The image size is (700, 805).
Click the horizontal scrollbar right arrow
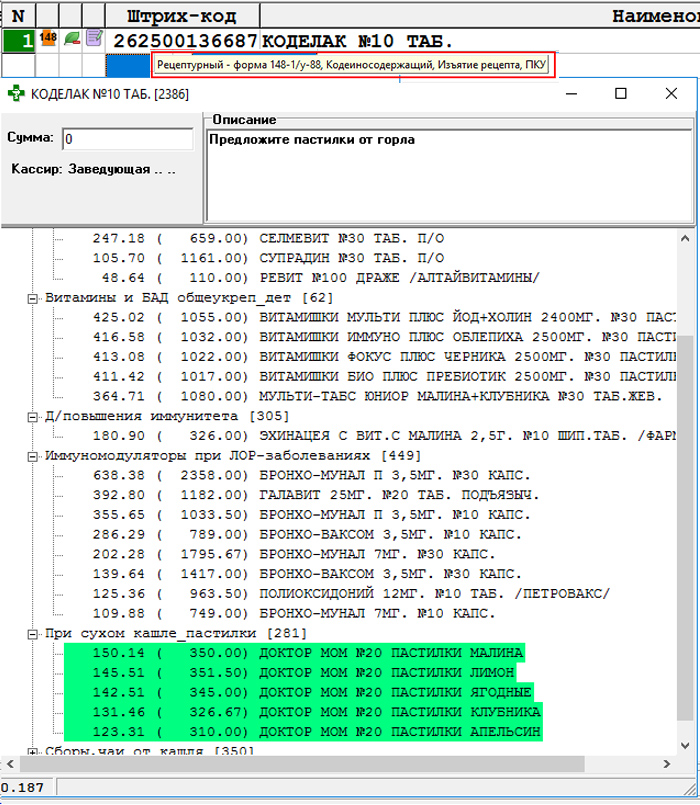(x=667, y=764)
